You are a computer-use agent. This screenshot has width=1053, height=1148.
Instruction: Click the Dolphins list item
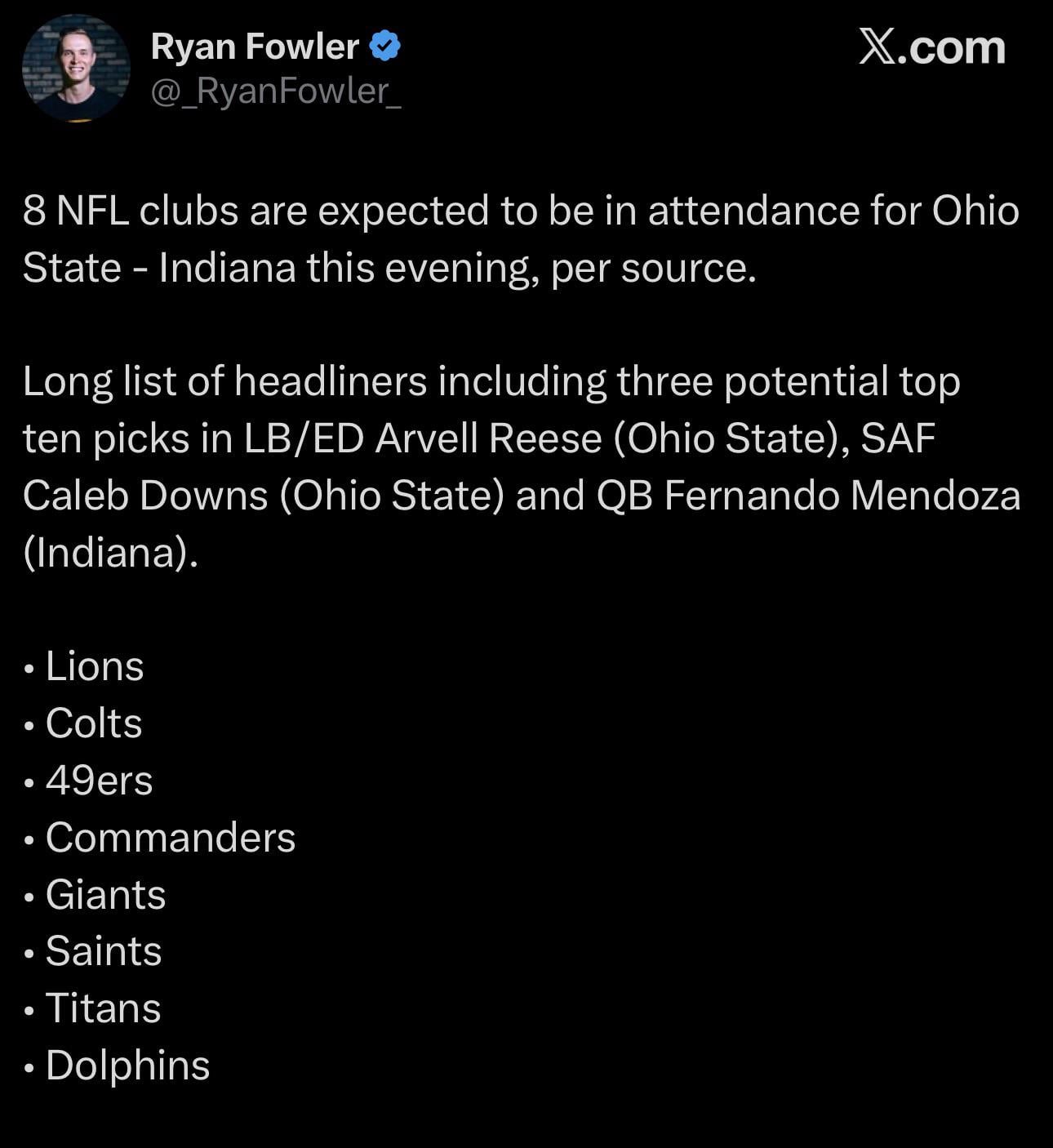[x=127, y=1066]
